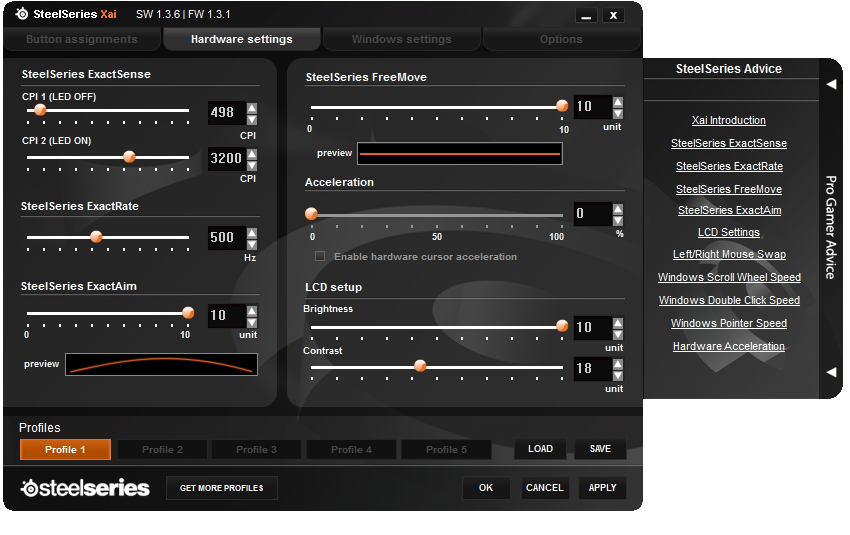
Task: Open Hardware Acceleration advice link
Action: point(729,346)
